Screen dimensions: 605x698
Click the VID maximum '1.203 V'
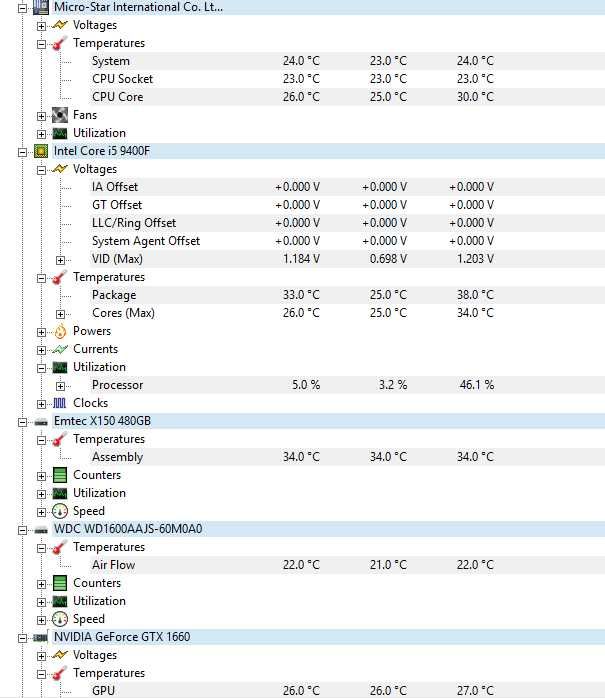point(475,259)
